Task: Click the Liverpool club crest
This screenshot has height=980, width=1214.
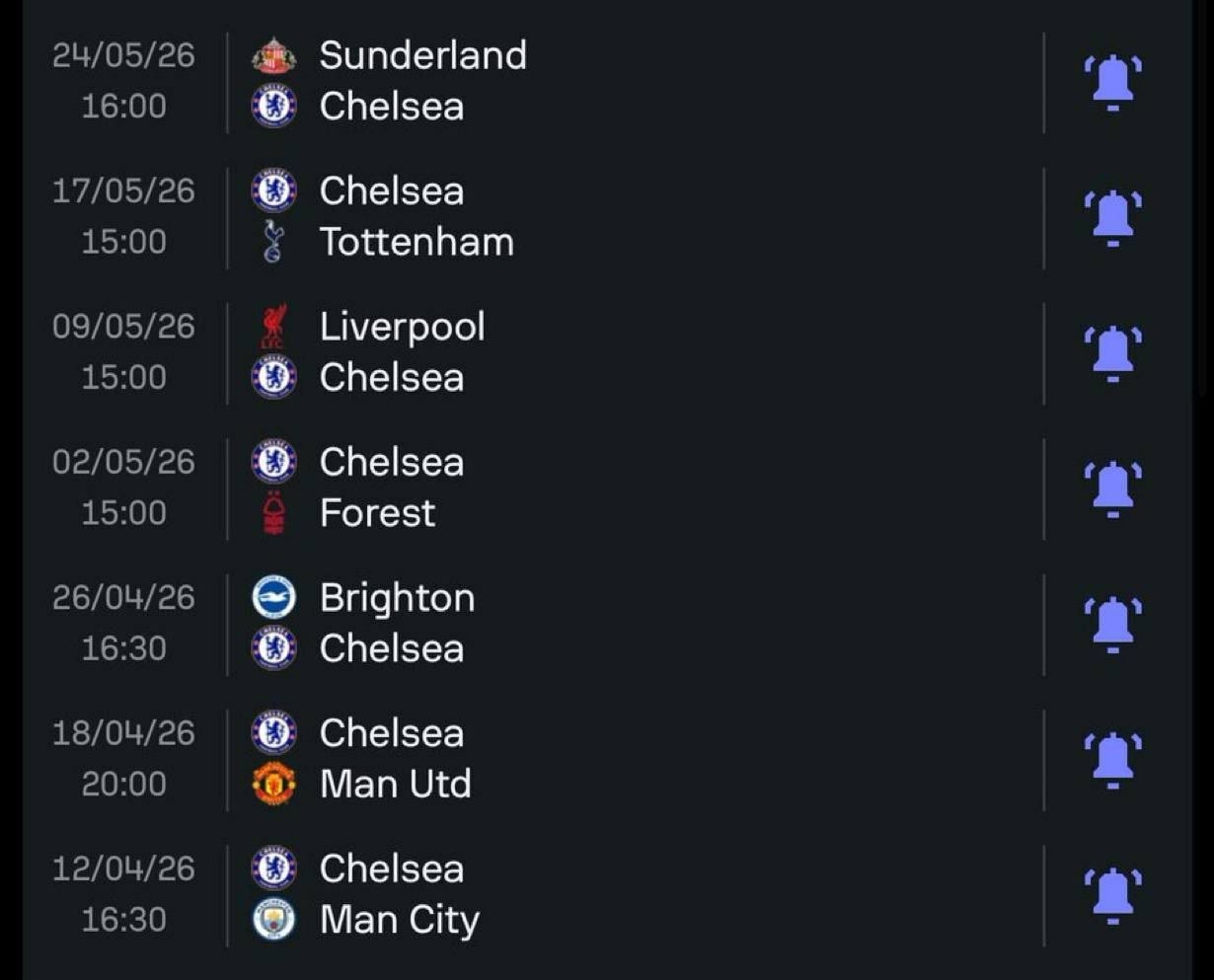Action: (x=273, y=327)
